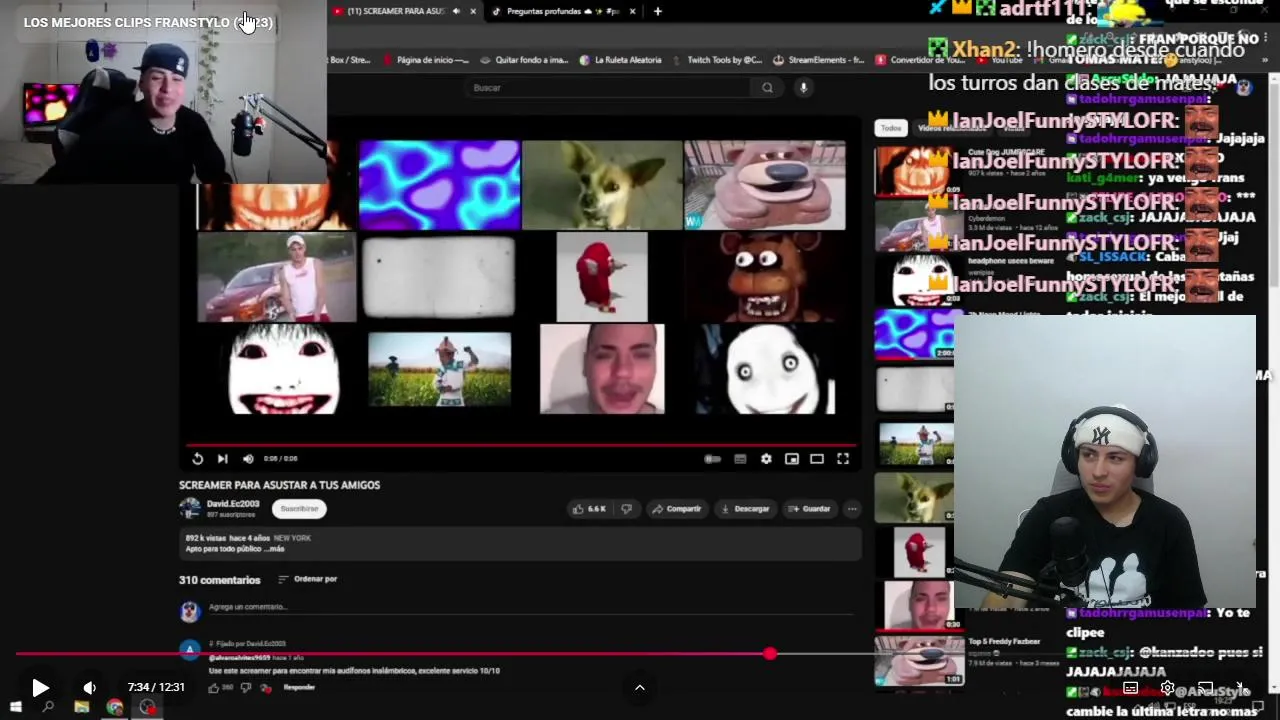Open the Ordenar por sort dropdown
Viewport: 1280px width, 720px height.
[308, 579]
